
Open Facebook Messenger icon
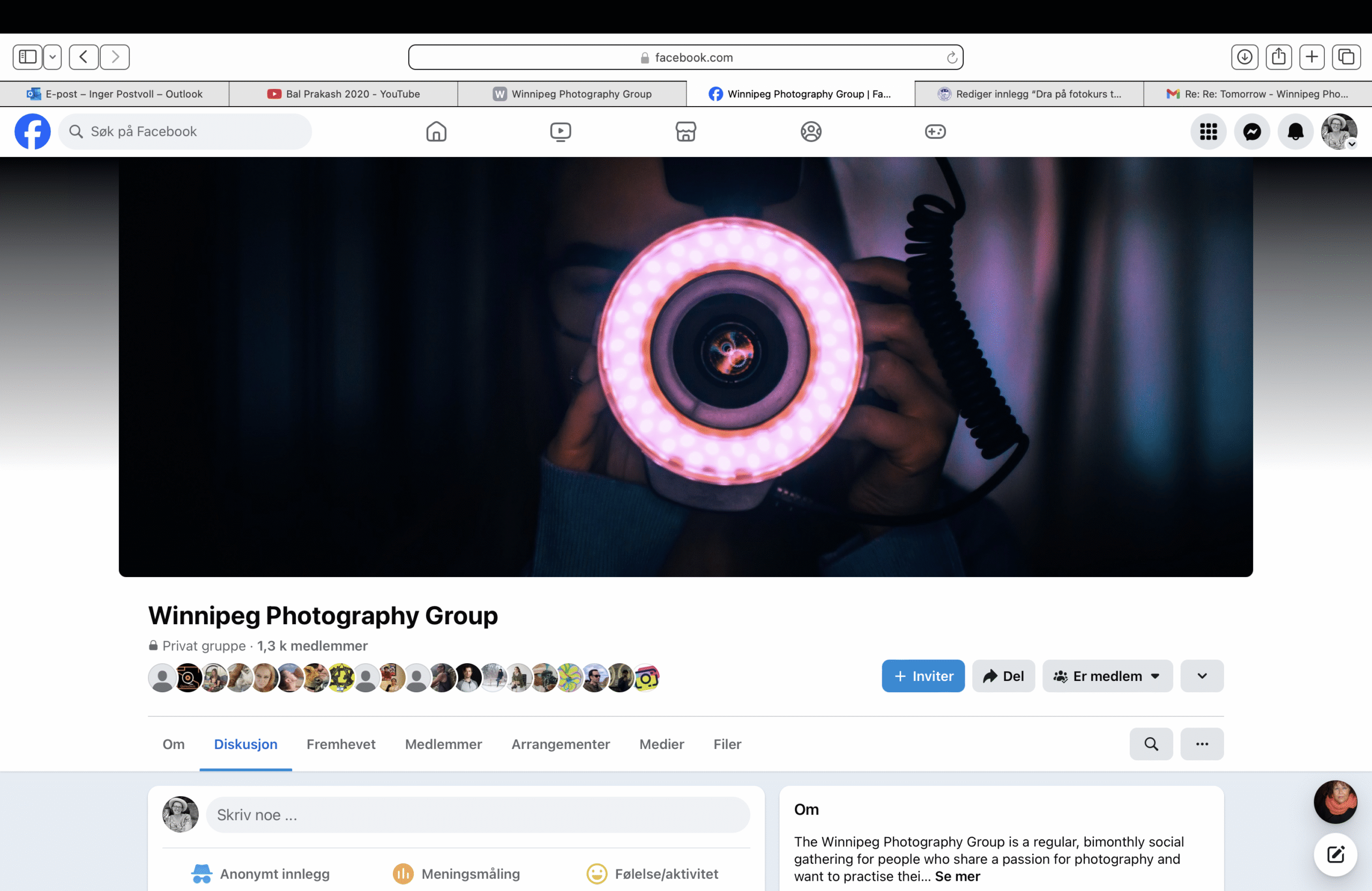(1251, 131)
